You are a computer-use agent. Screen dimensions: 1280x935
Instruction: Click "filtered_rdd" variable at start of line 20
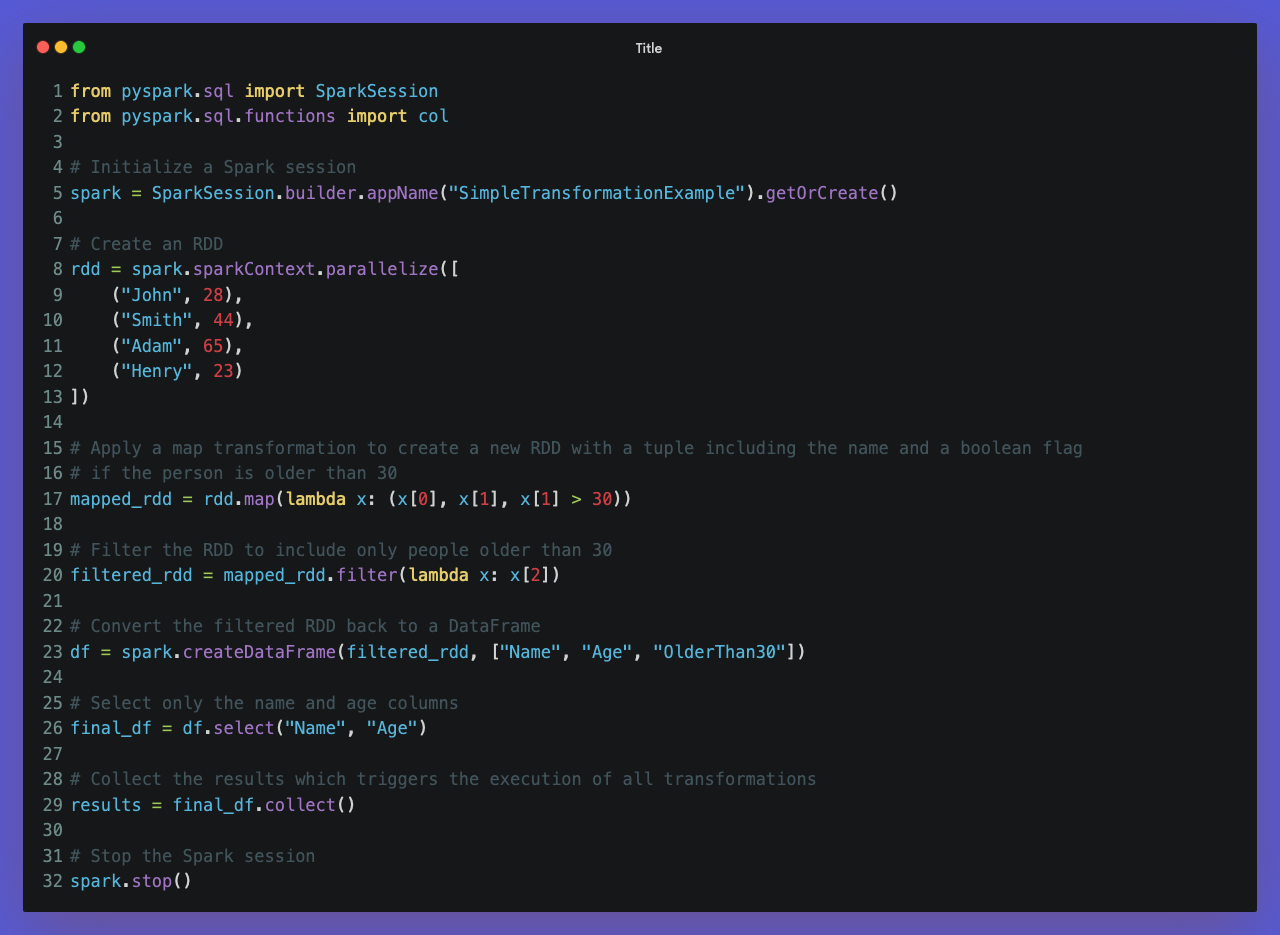[131, 575]
